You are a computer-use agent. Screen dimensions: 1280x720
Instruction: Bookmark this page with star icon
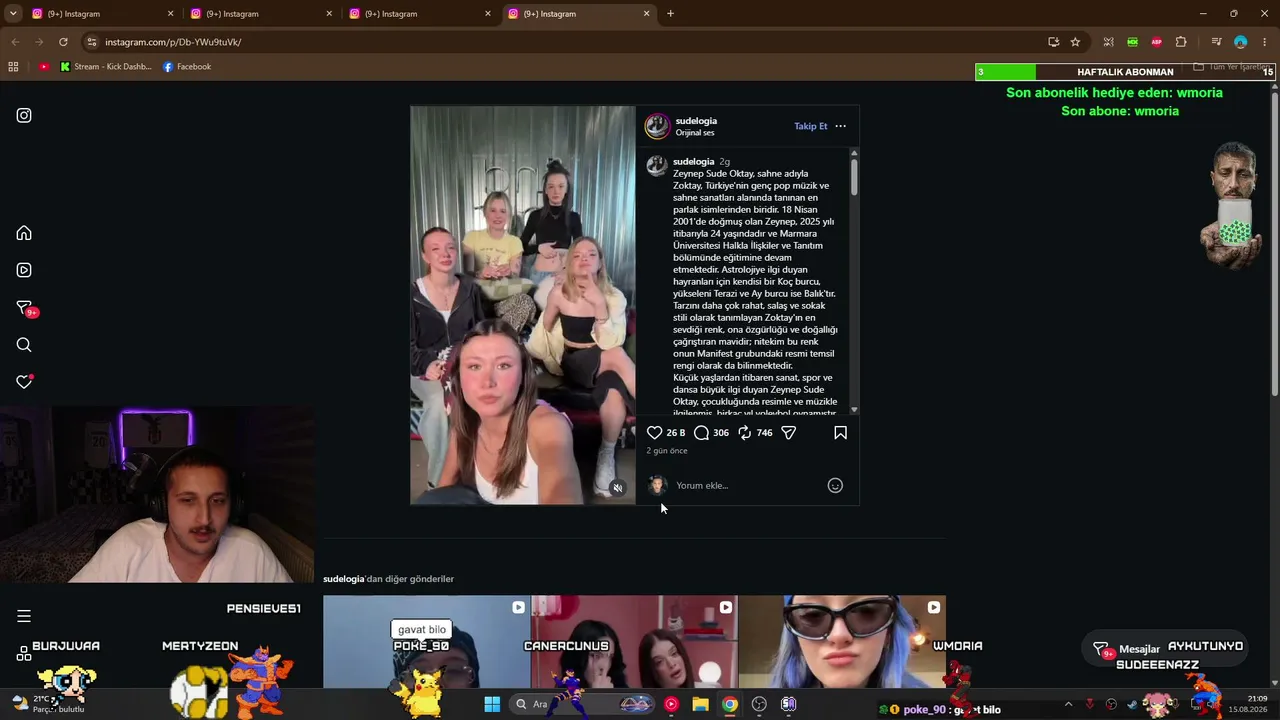click(1075, 42)
